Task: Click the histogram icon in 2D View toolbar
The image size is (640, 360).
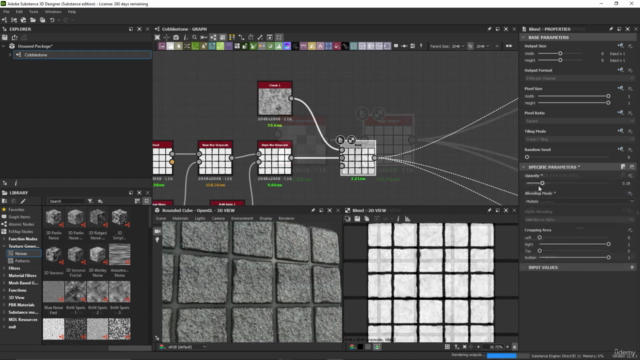Action: [407, 219]
